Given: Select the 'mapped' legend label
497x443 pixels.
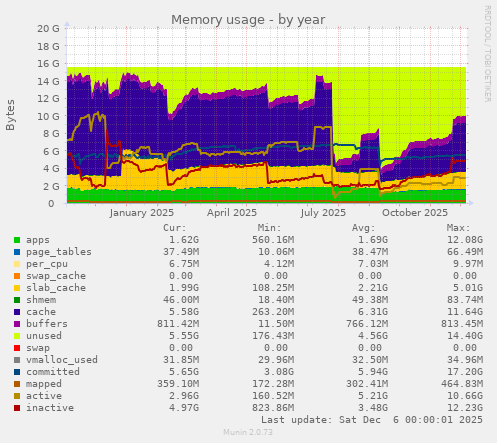Looking at the screenshot, I should [x=44, y=384].
